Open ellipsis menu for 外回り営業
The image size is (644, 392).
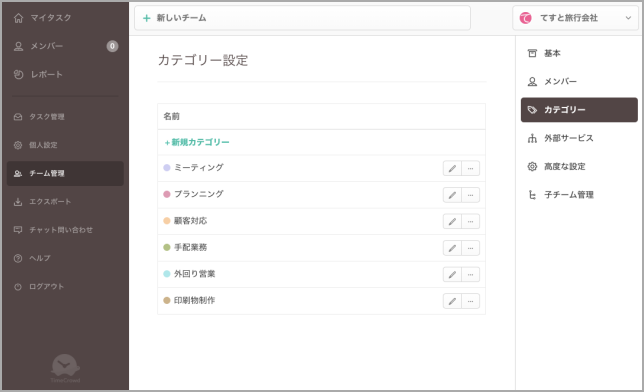tap(471, 274)
